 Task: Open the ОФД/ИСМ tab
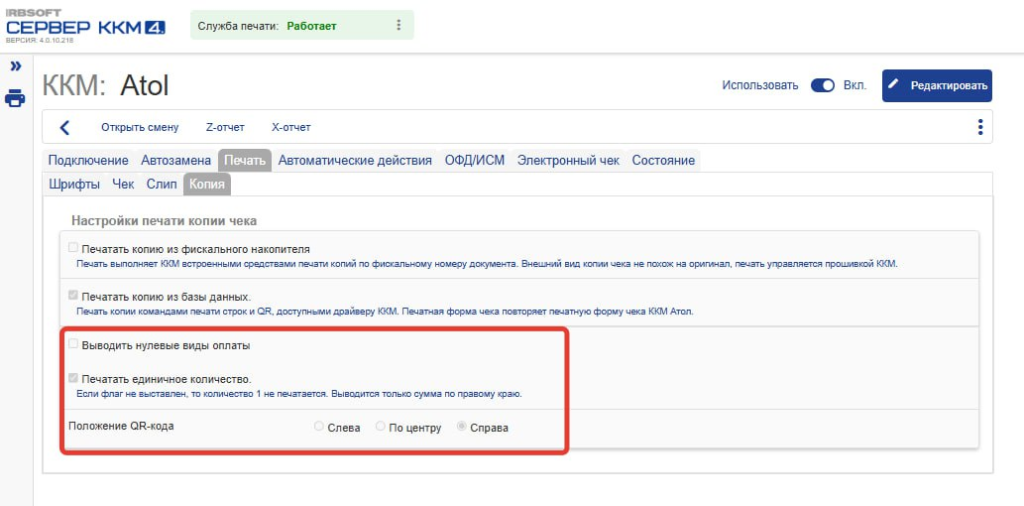pyautogui.click(x=475, y=161)
